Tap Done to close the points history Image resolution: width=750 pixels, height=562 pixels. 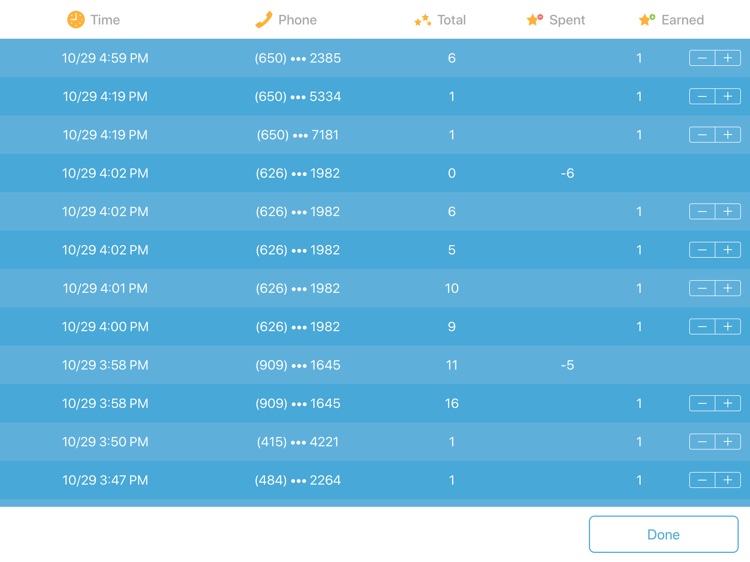(x=663, y=534)
